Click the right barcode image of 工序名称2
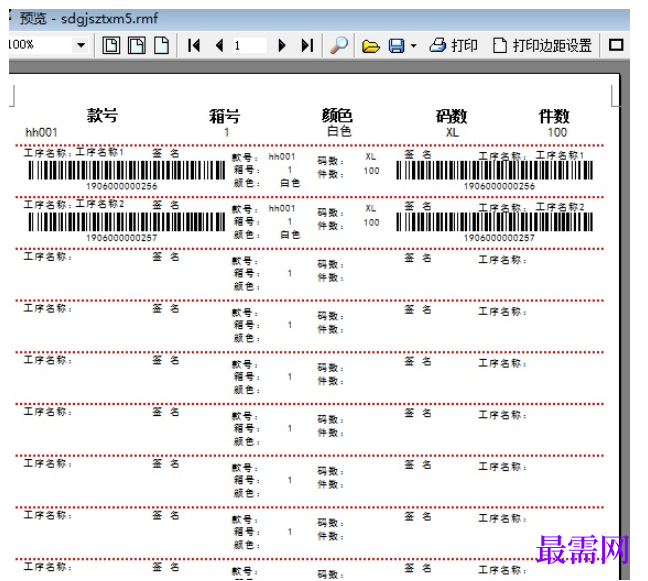 [x=494, y=222]
